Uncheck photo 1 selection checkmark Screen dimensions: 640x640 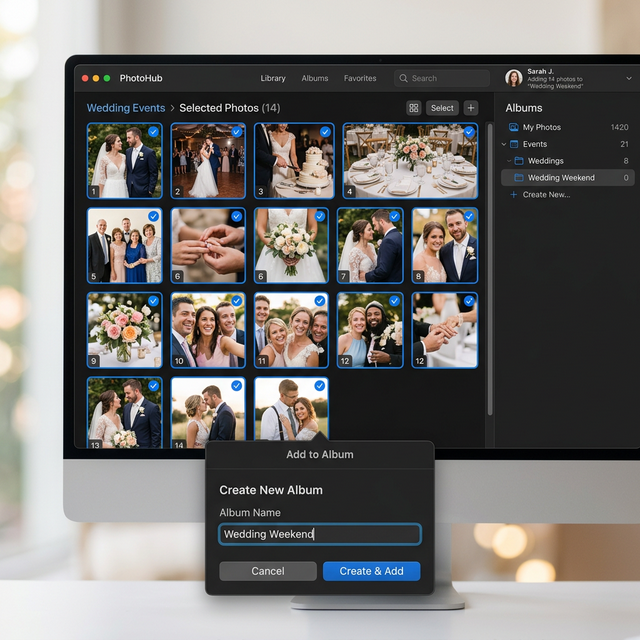153,132
